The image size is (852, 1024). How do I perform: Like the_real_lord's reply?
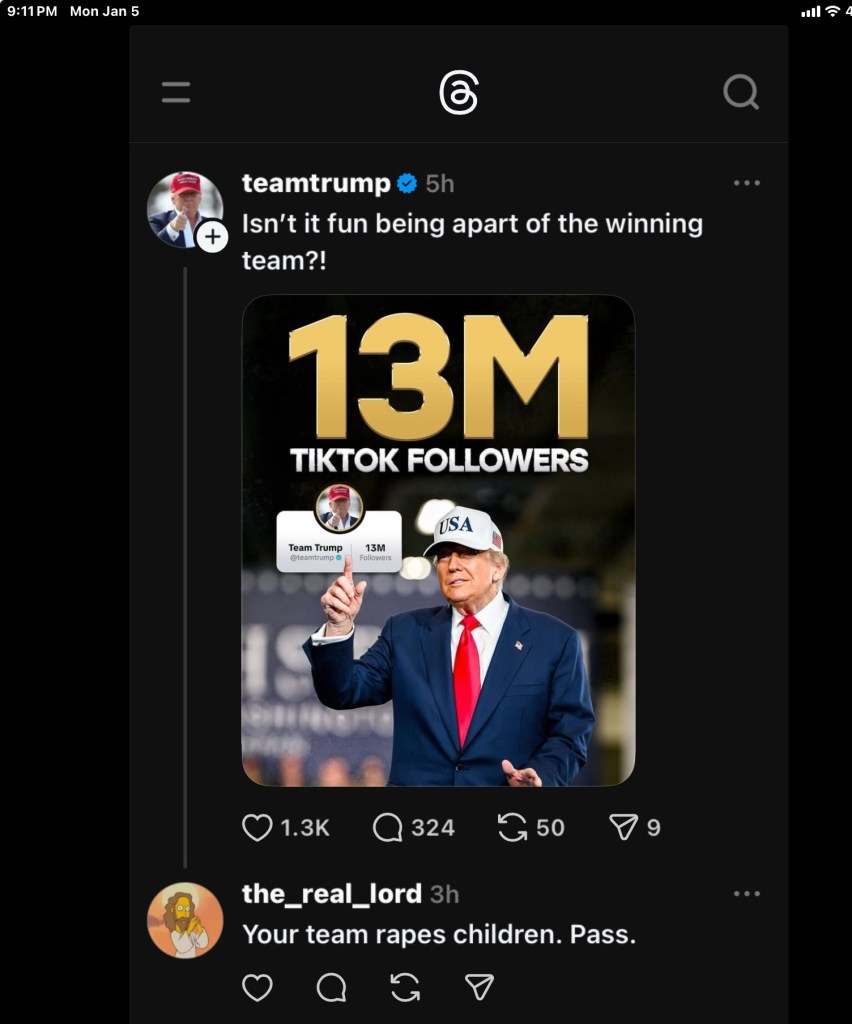click(258, 988)
